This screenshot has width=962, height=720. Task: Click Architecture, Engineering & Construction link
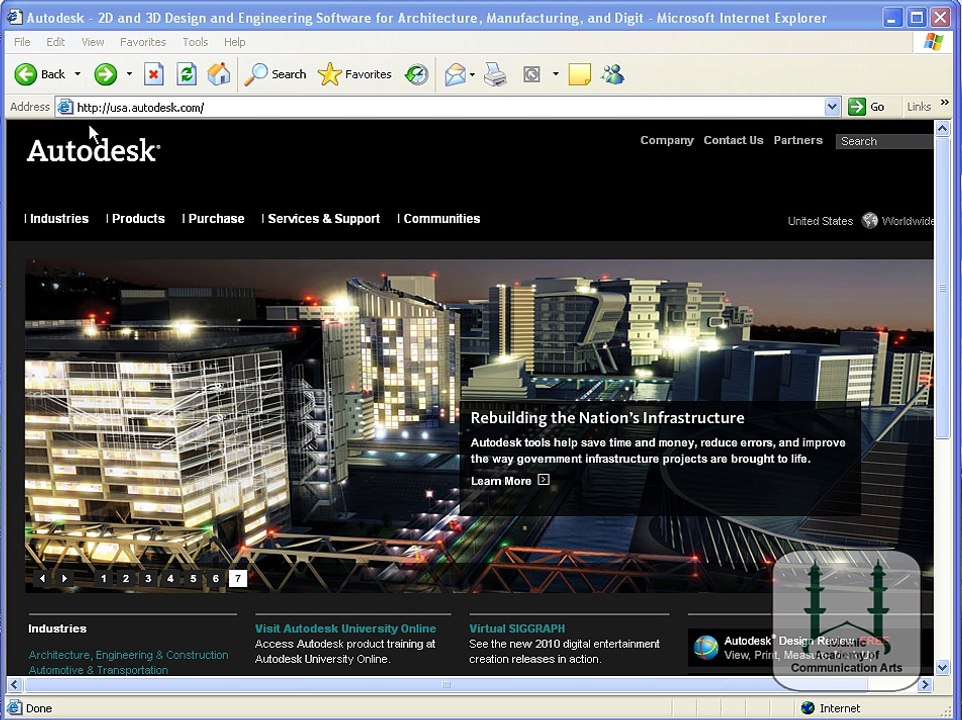[128, 655]
